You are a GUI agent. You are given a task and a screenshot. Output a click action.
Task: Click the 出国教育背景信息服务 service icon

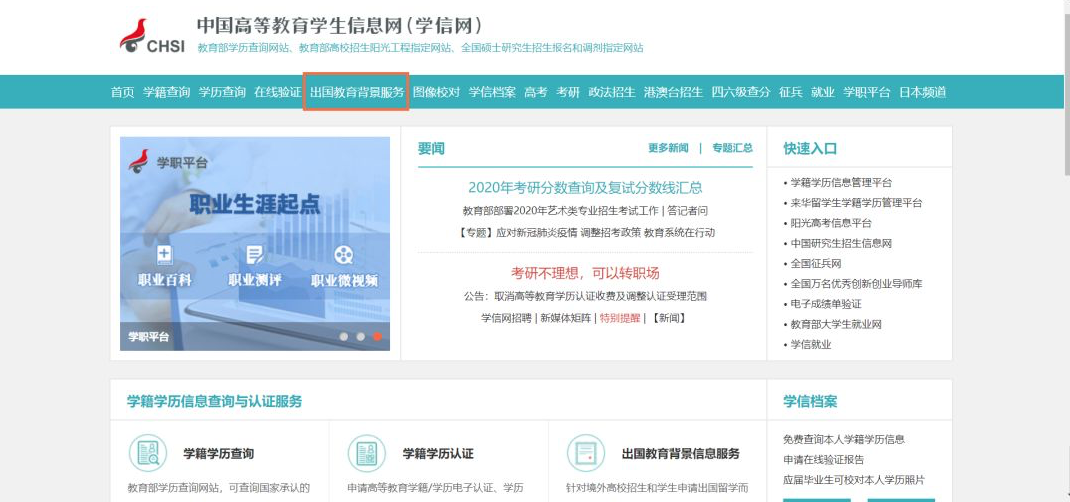(585, 453)
